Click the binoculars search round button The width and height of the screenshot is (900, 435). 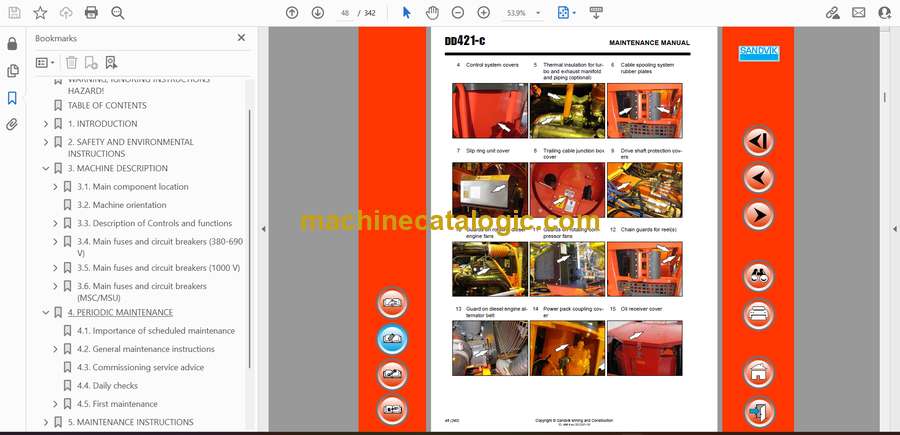coord(758,276)
